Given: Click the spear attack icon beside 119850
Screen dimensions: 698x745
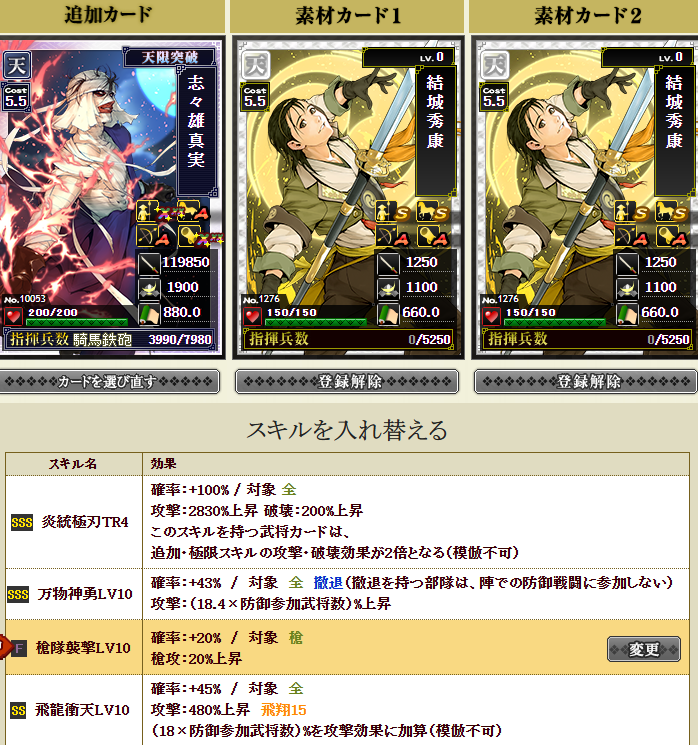Looking at the screenshot, I should coord(149,263).
